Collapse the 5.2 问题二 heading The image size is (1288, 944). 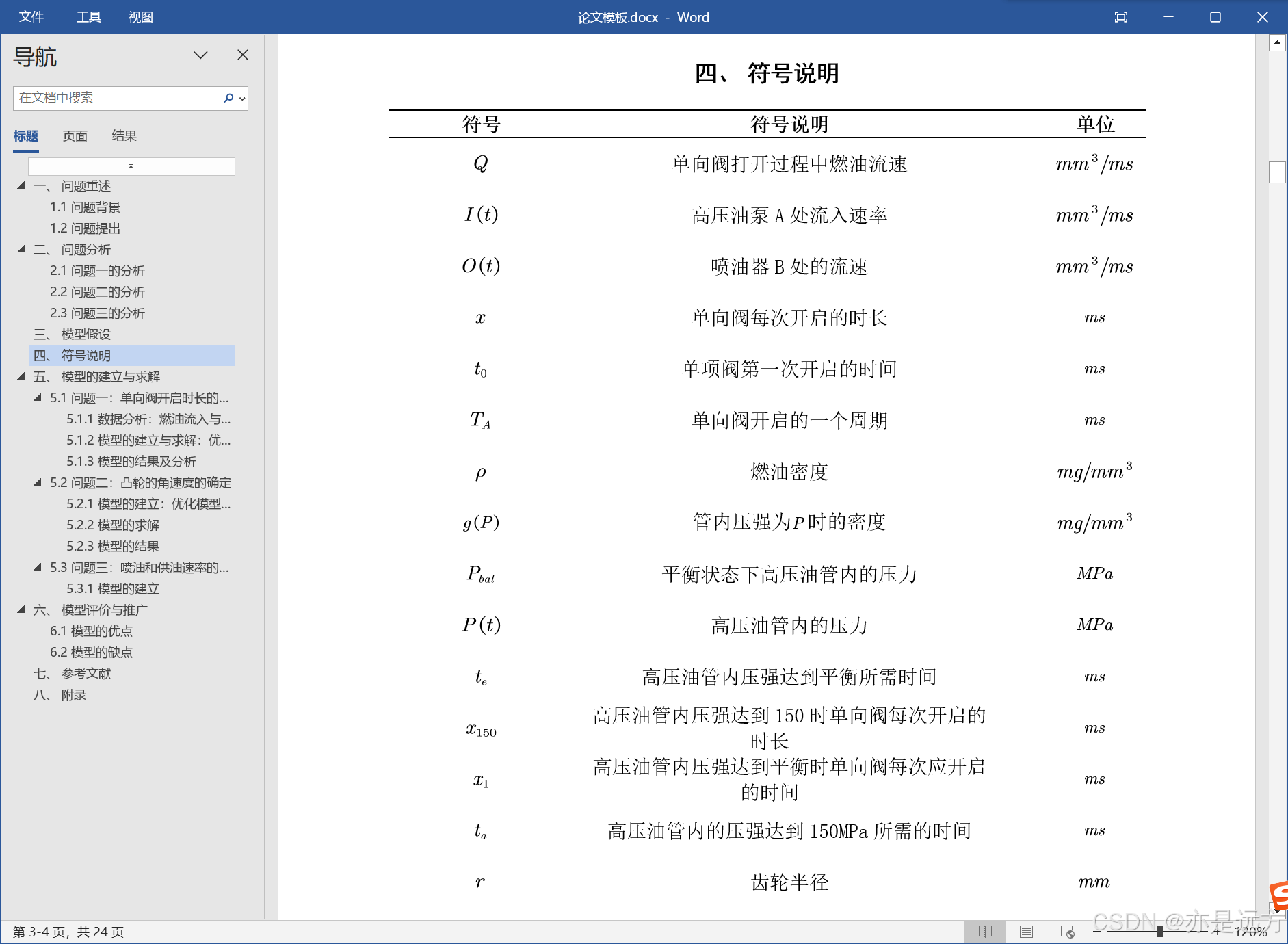(x=38, y=482)
